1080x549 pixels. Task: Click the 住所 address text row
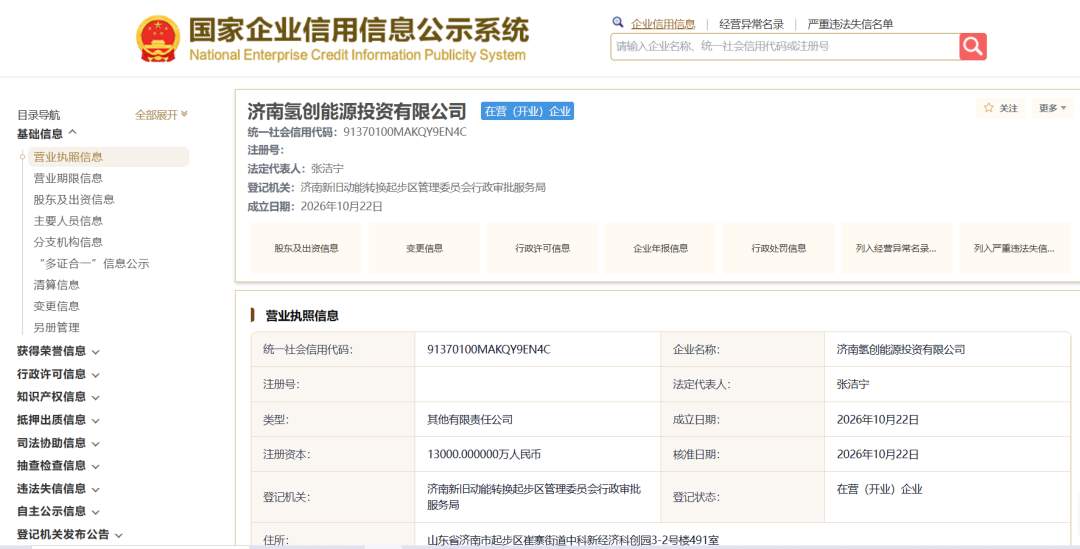pos(572,540)
